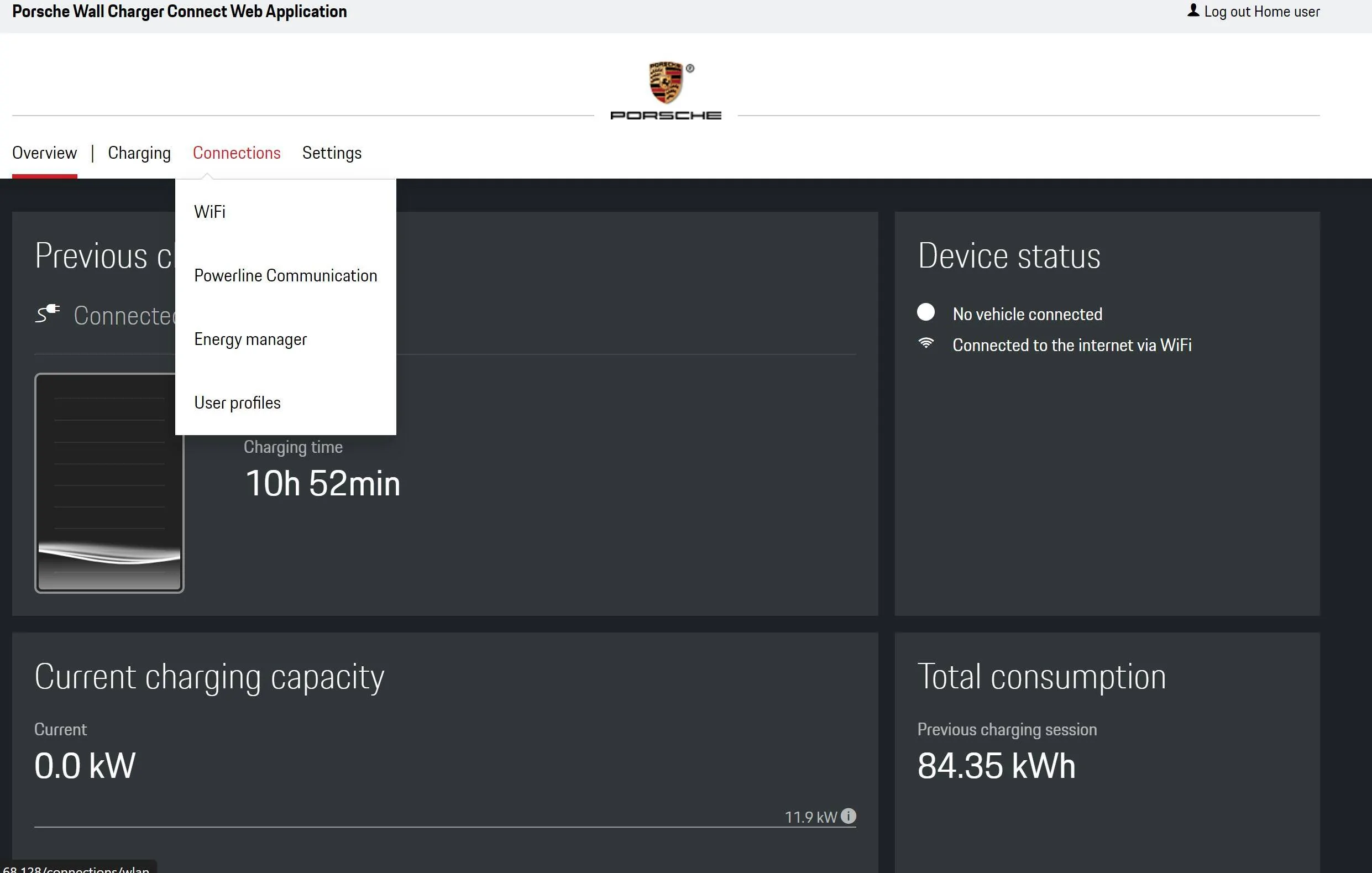Click the Charging time label

[293, 447]
